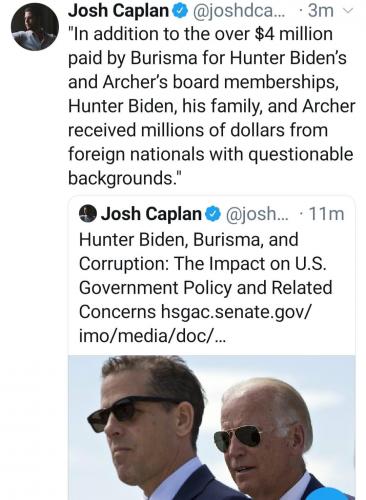Expand the tweet options chevron beside 3m
The height and width of the screenshot is (500, 366).
(x=347, y=11)
